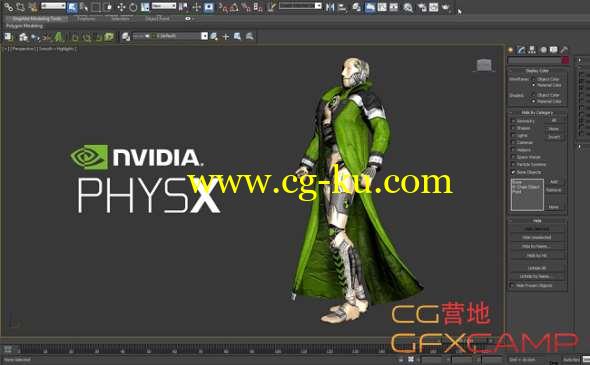Screen dimensions: 590x365
Task: Toggle the Spinner Snap icon
Action: [258, 7]
